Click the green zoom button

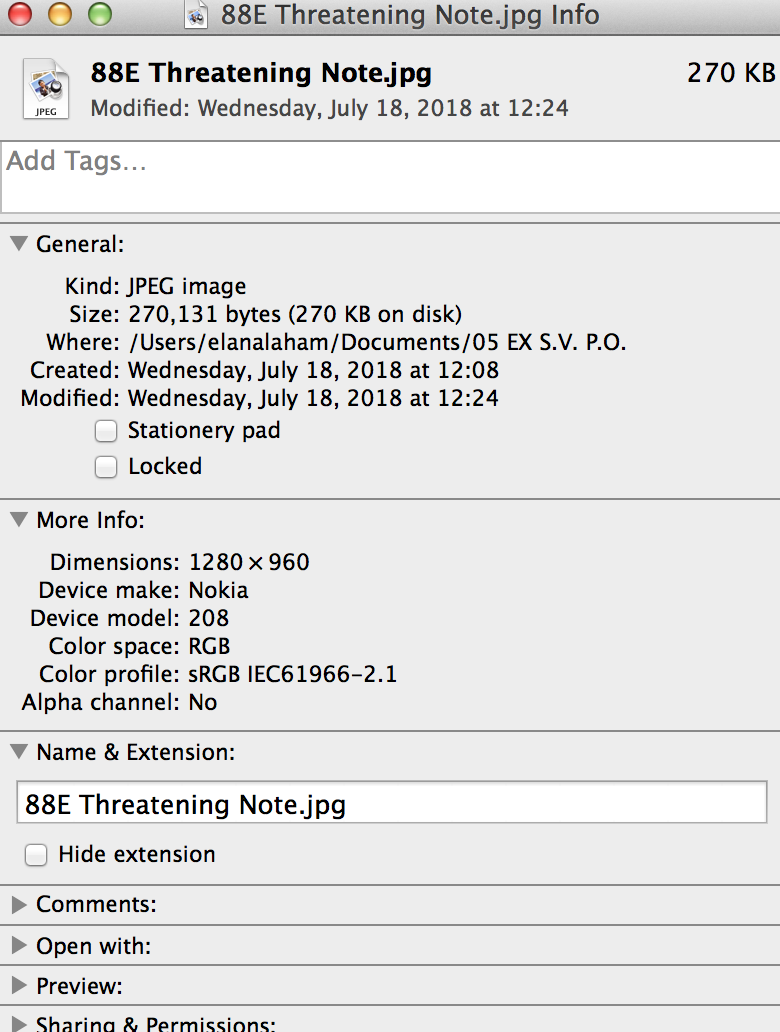(100, 14)
